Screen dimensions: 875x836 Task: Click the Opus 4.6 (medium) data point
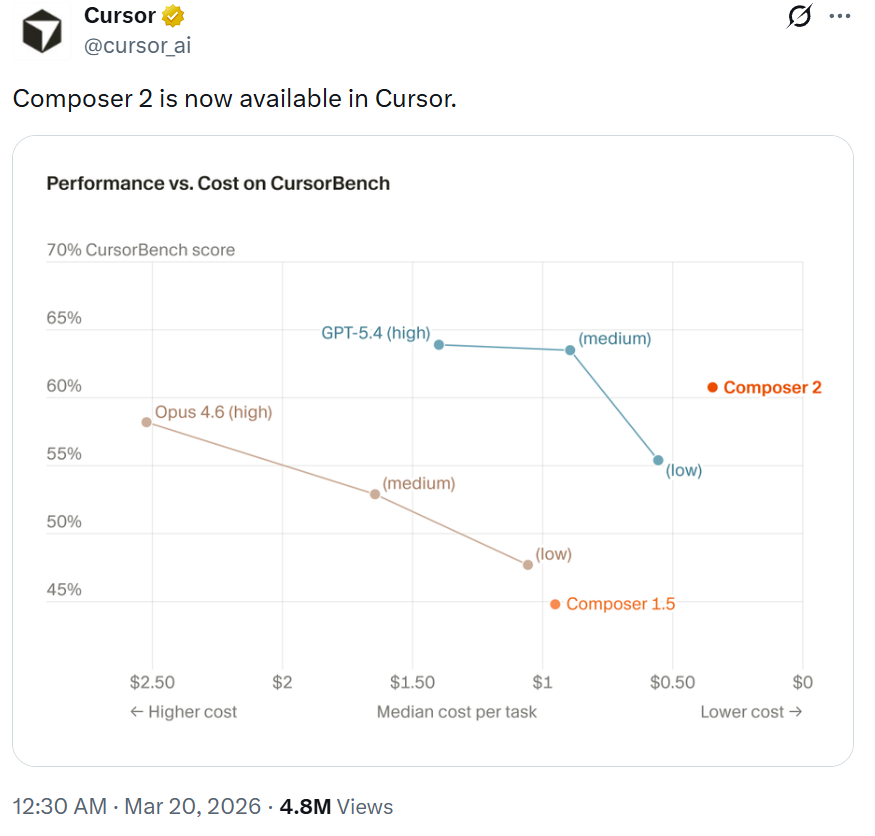pyautogui.click(x=375, y=494)
